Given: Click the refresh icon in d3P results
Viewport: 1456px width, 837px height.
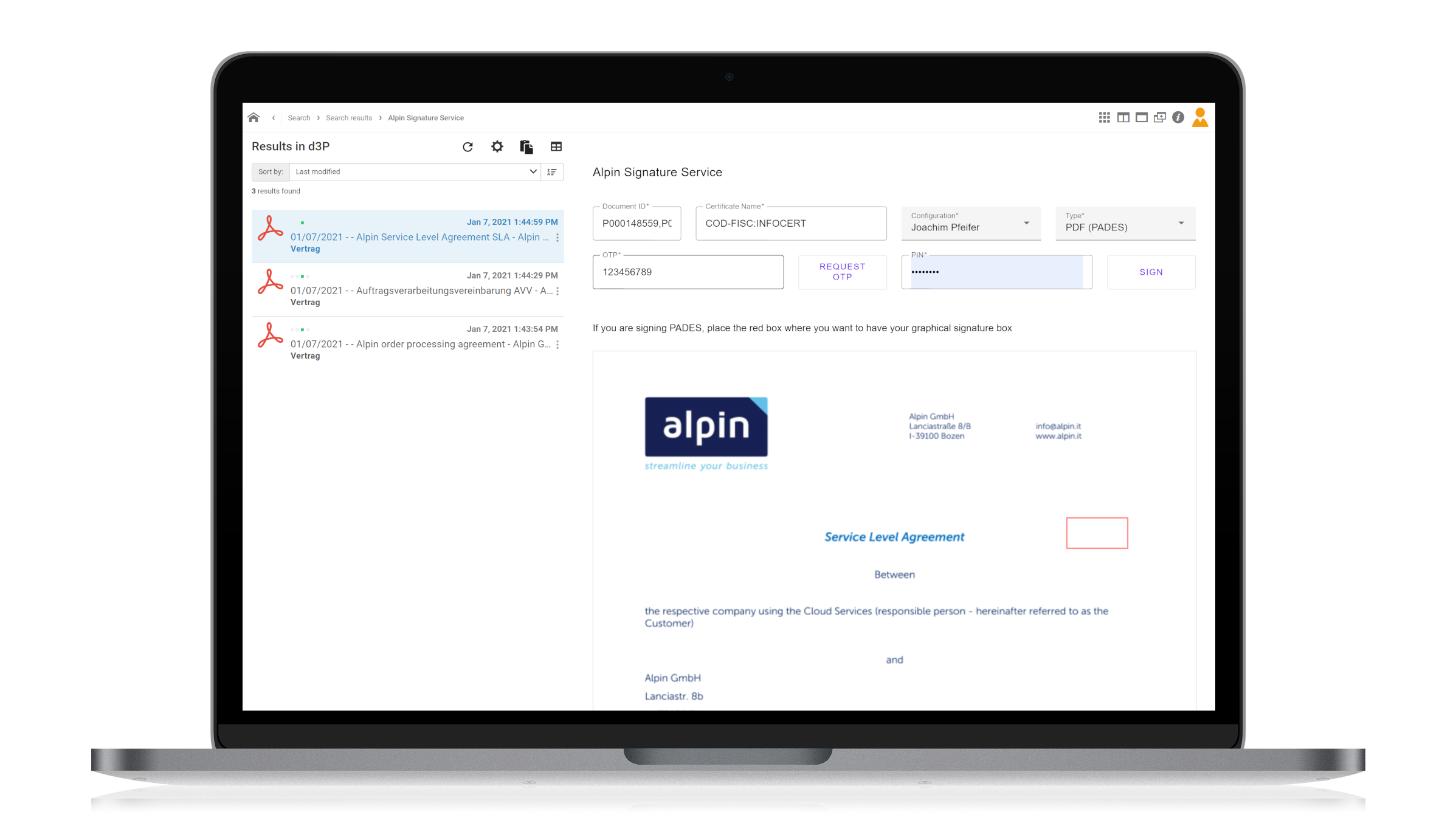Looking at the screenshot, I should pyautogui.click(x=468, y=146).
